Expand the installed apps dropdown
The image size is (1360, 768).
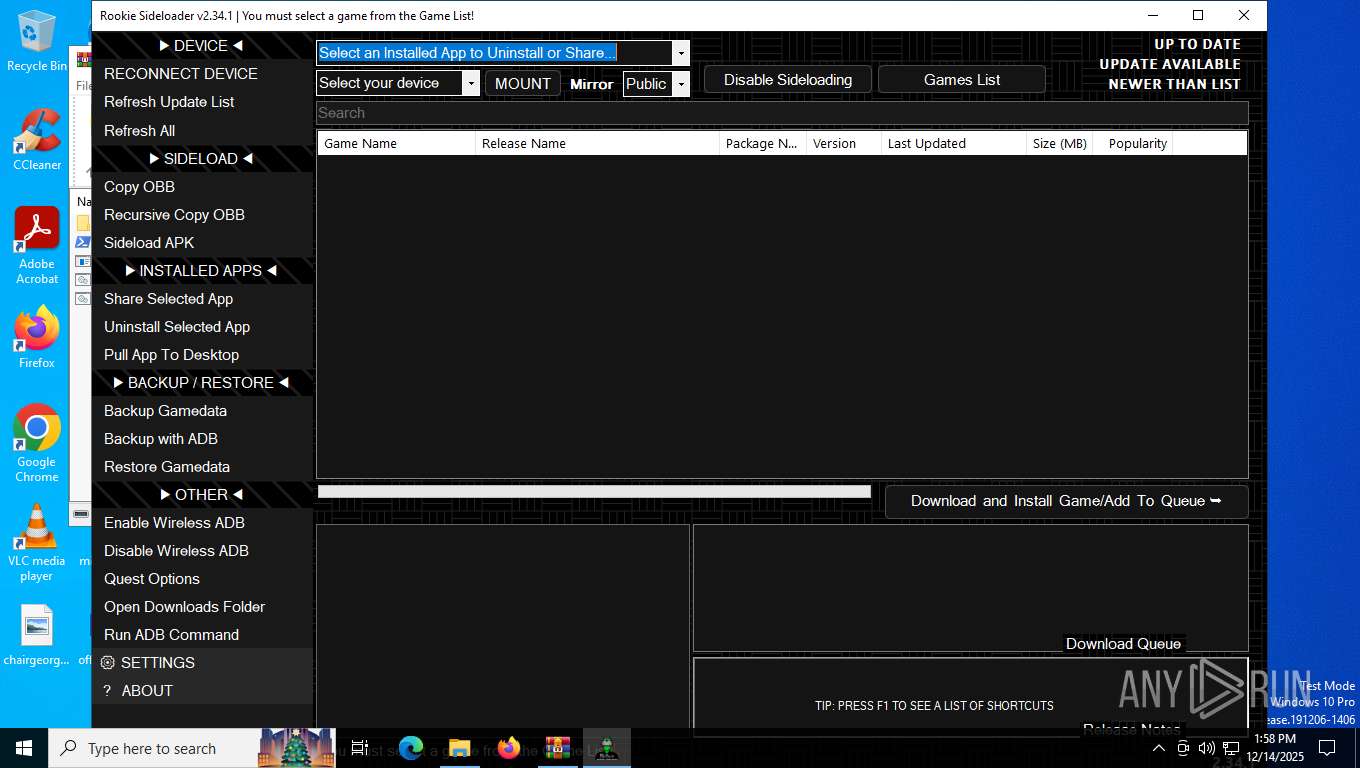pyautogui.click(x=681, y=53)
